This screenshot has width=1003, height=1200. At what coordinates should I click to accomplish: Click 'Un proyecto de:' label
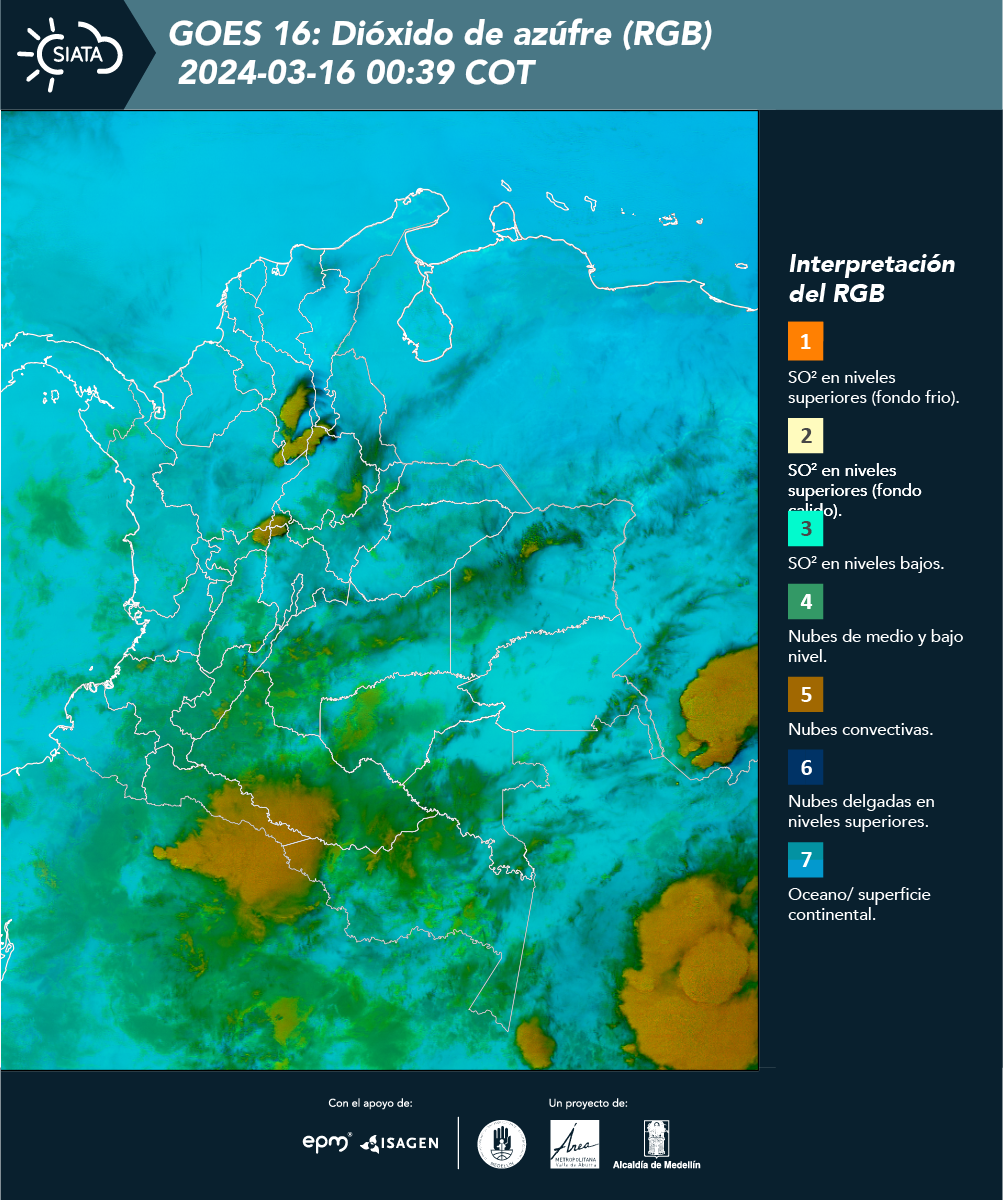pyautogui.click(x=588, y=1103)
